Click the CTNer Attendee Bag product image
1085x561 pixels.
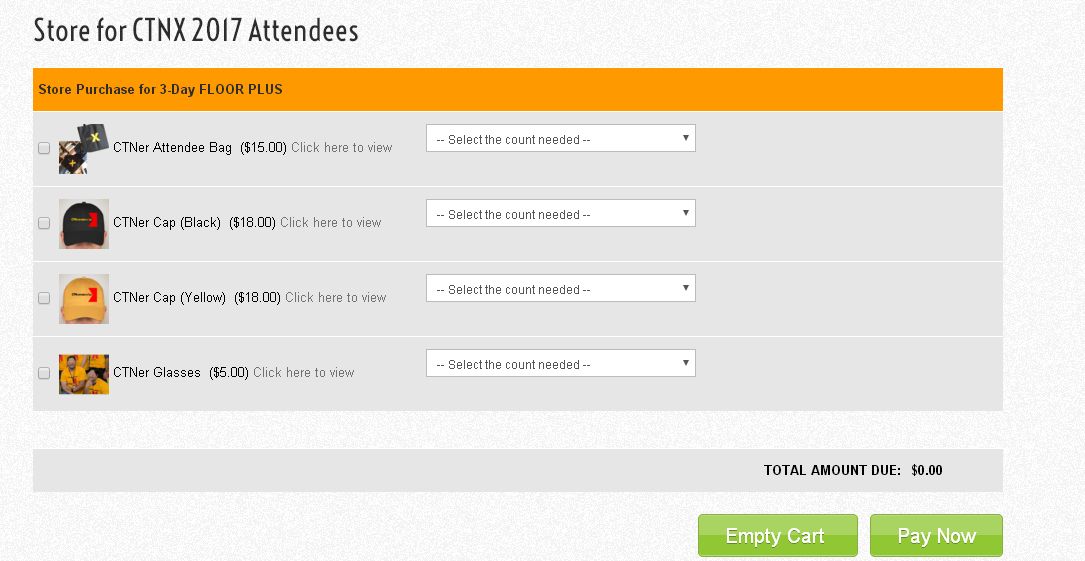pyautogui.click(x=83, y=149)
